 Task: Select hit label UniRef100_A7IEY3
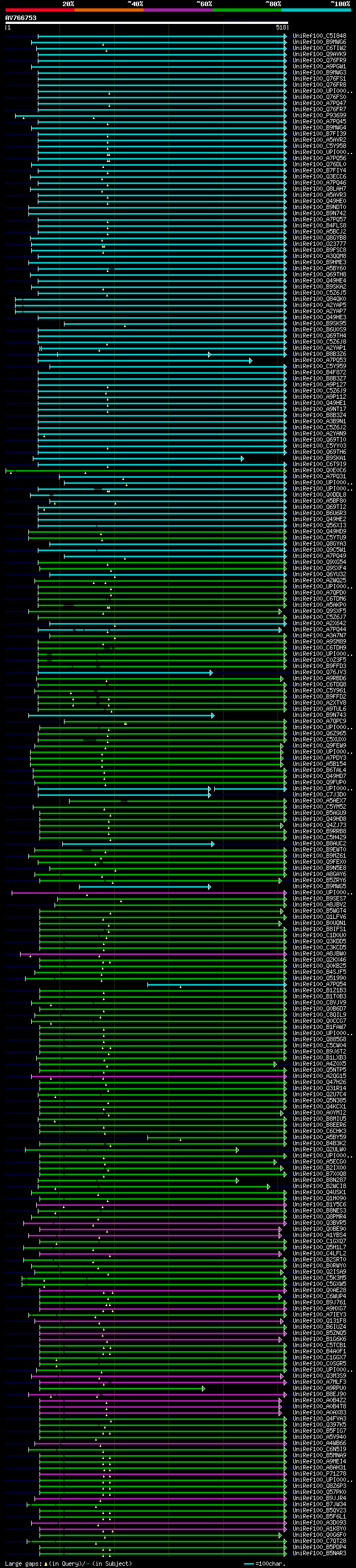tap(319, 1314)
